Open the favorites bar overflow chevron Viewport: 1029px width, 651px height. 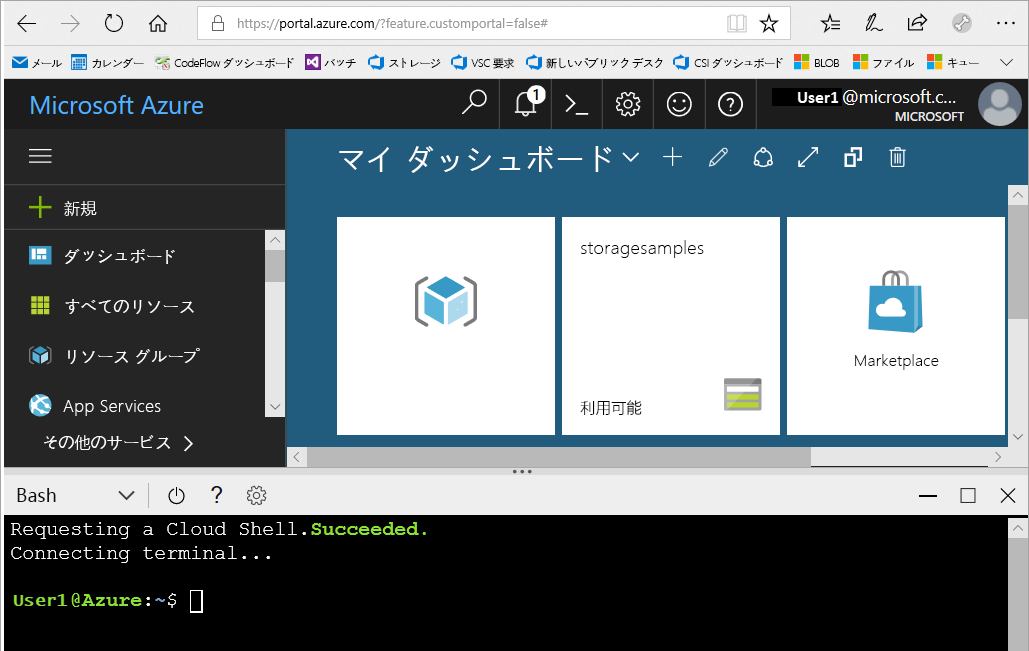1005,61
